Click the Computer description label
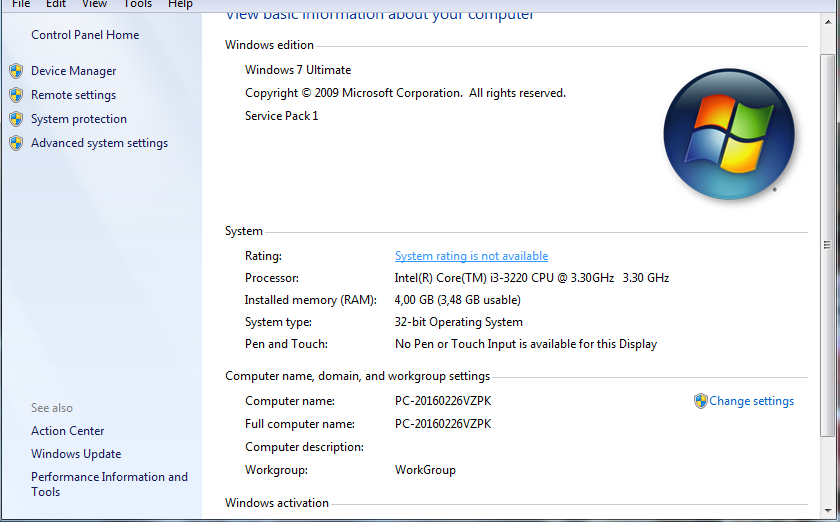 coord(304,447)
